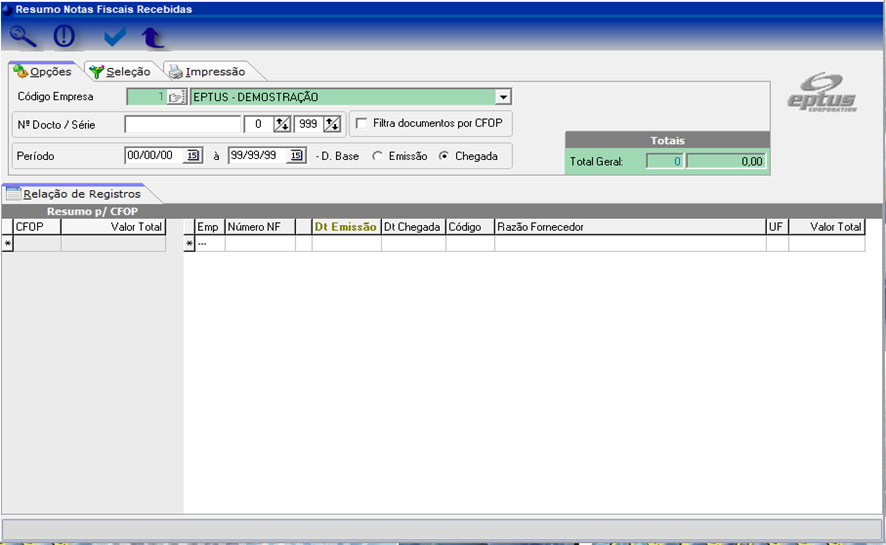Image resolution: width=886 pixels, height=545 pixels.
Task: Click the Nº Docto input field
Action: tap(183, 124)
